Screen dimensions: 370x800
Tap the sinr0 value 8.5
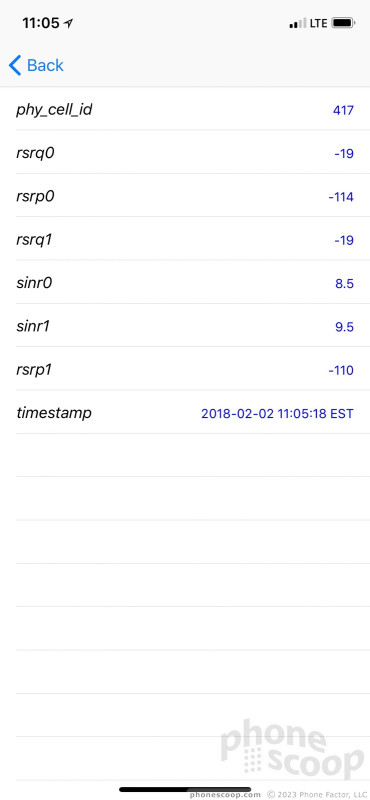click(x=344, y=284)
